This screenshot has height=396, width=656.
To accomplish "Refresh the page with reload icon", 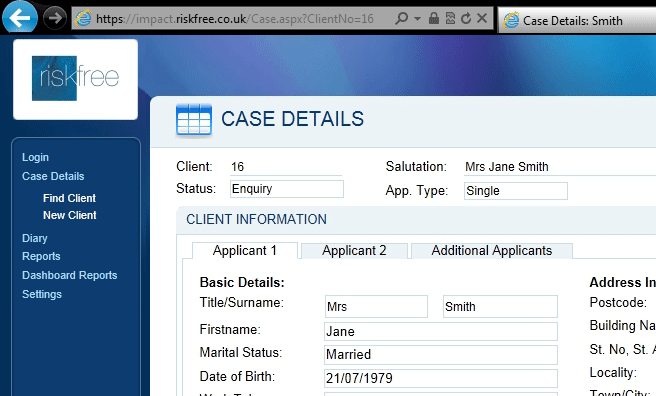I will [466, 18].
